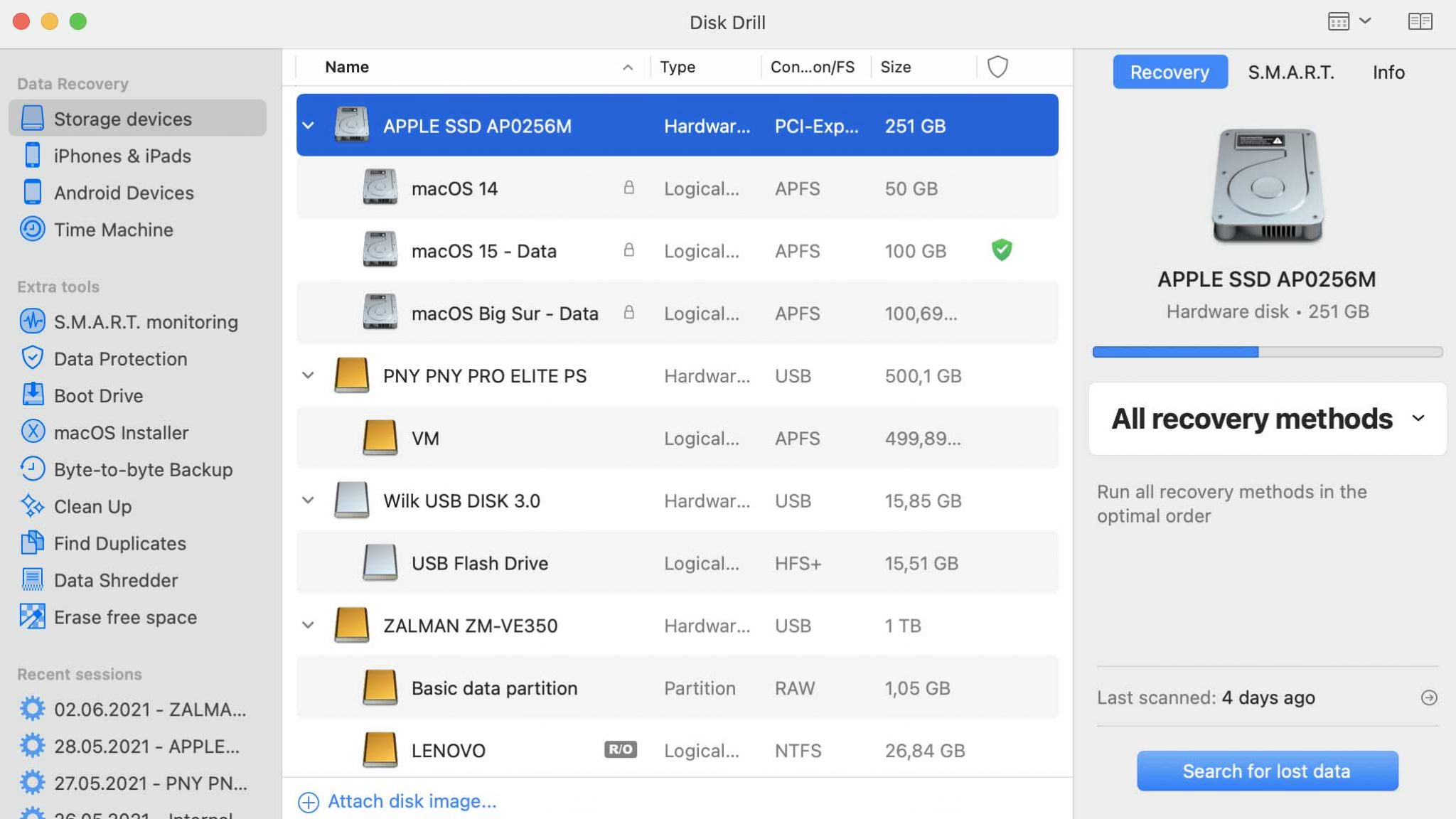Open the Info tab
The image size is (1456, 819).
coord(1388,72)
